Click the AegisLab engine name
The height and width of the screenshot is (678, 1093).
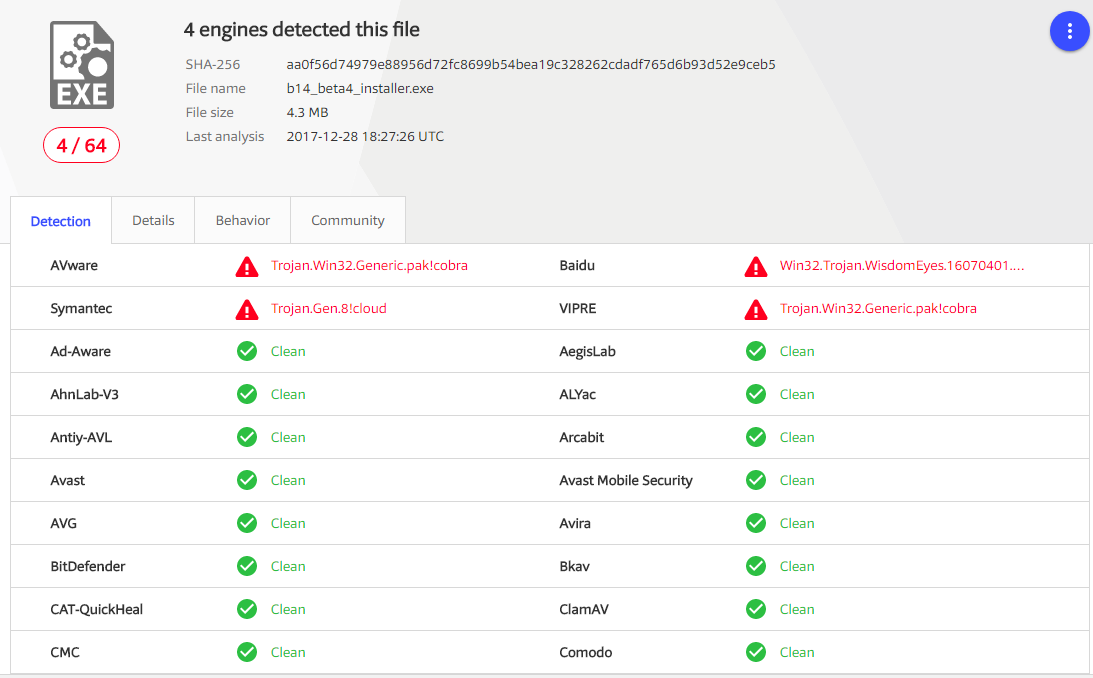[x=588, y=351]
